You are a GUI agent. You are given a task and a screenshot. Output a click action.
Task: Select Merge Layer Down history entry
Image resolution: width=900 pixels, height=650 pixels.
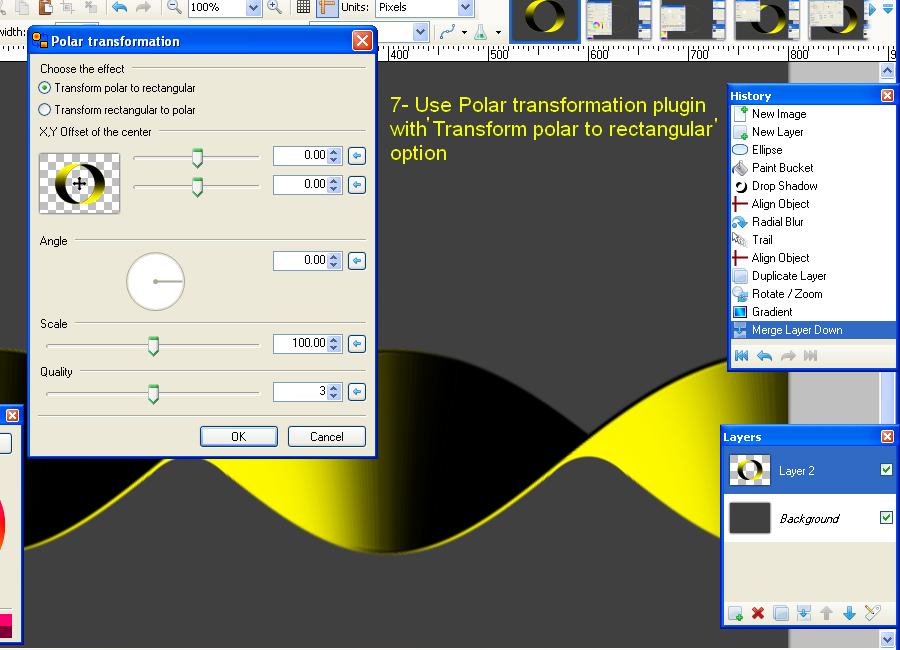(812, 330)
